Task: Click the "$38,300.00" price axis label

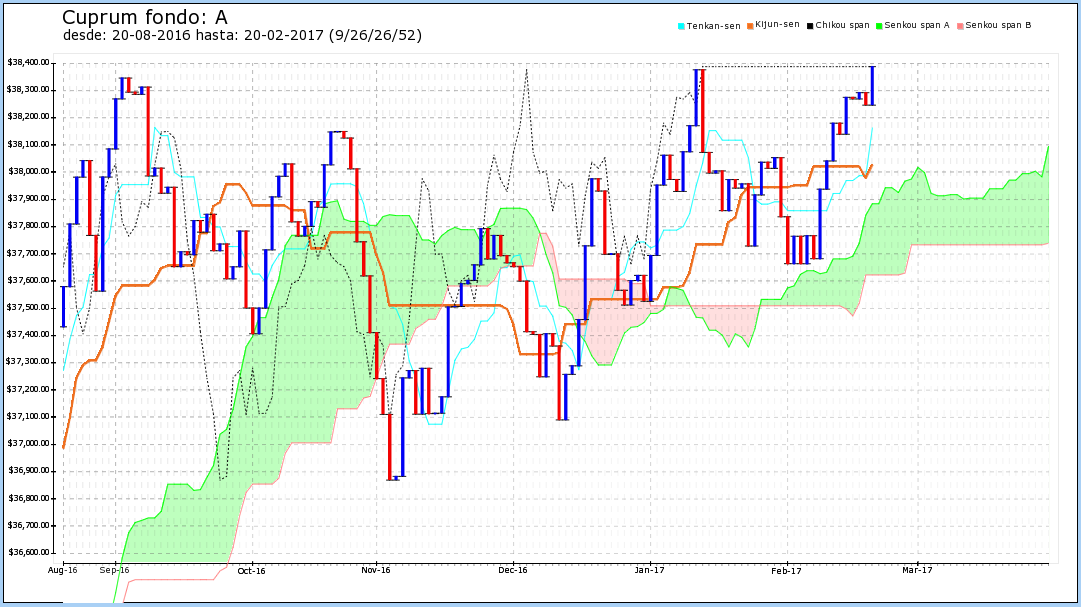Action: tap(28, 90)
